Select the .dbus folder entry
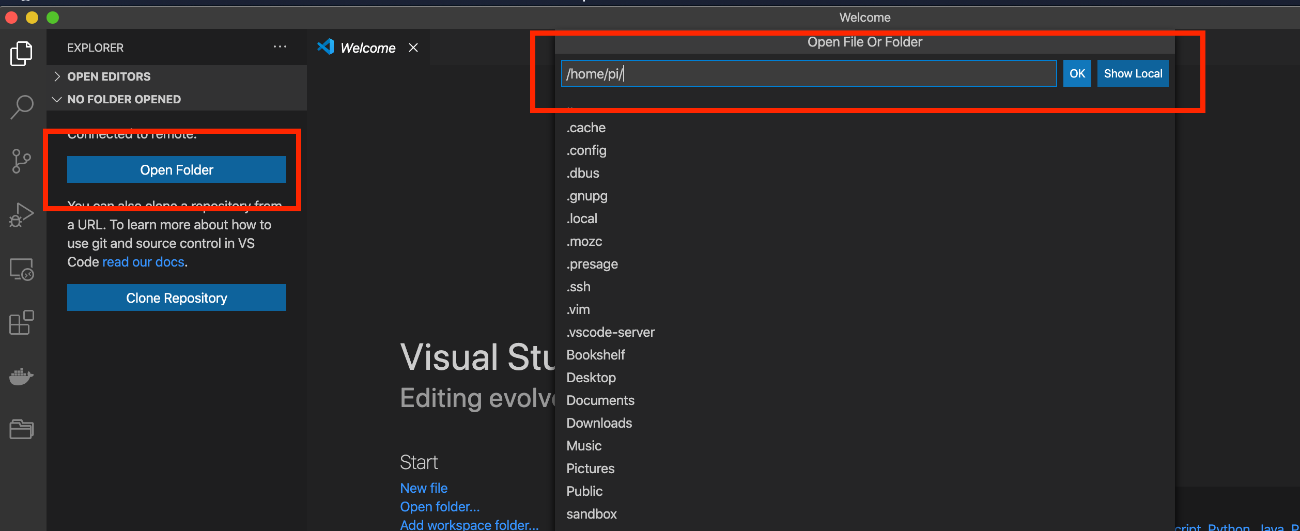The height and width of the screenshot is (531, 1300). 865,173
